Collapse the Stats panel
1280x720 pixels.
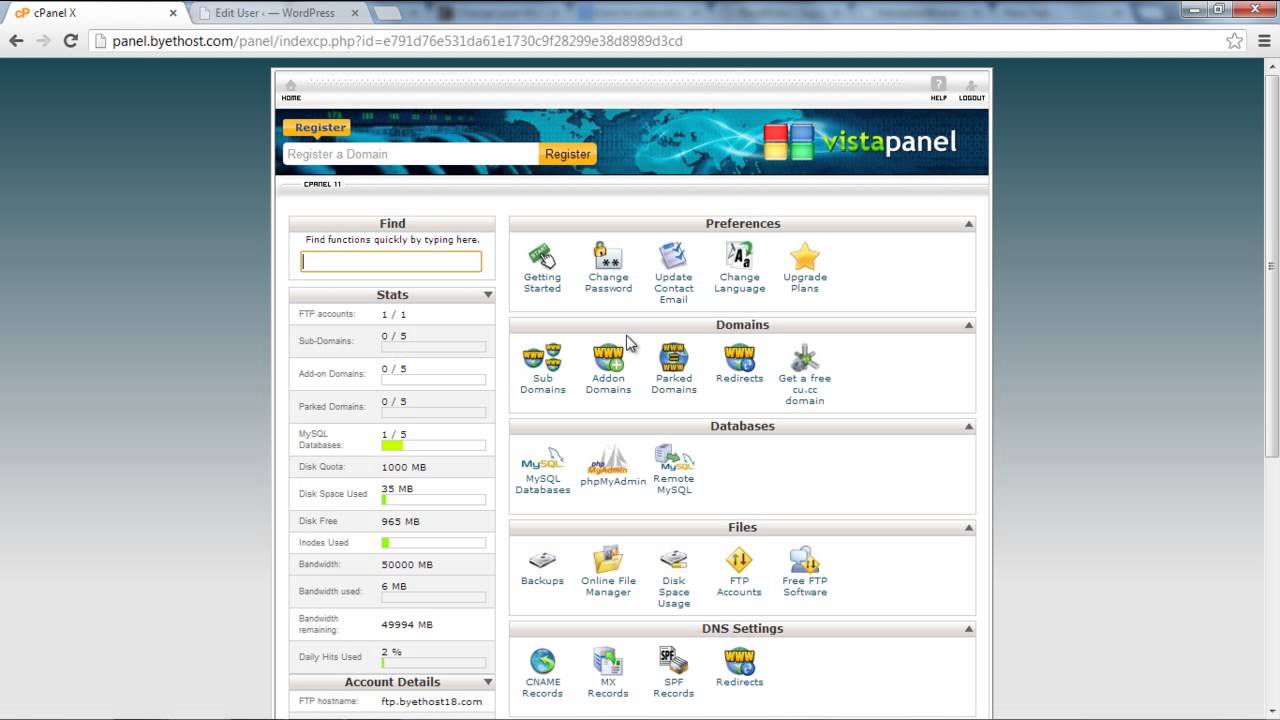(x=488, y=295)
